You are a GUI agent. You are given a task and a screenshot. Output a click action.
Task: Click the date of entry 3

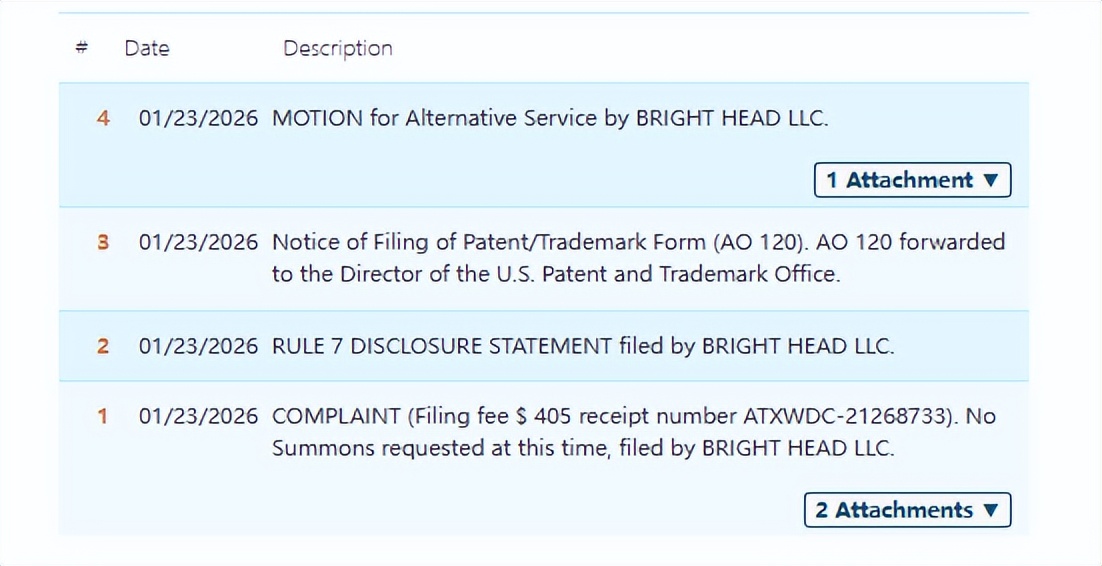[198, 242]
